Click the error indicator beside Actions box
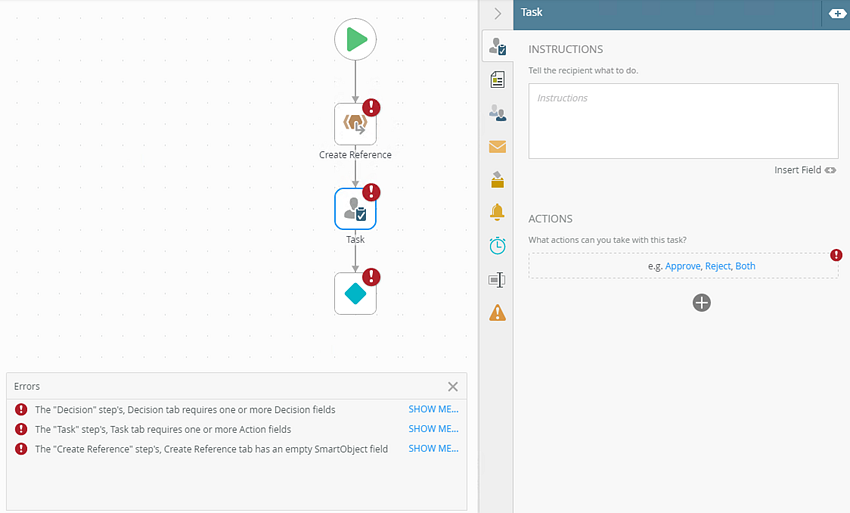This screenshot has height=513, width=850. pos(836,255)
